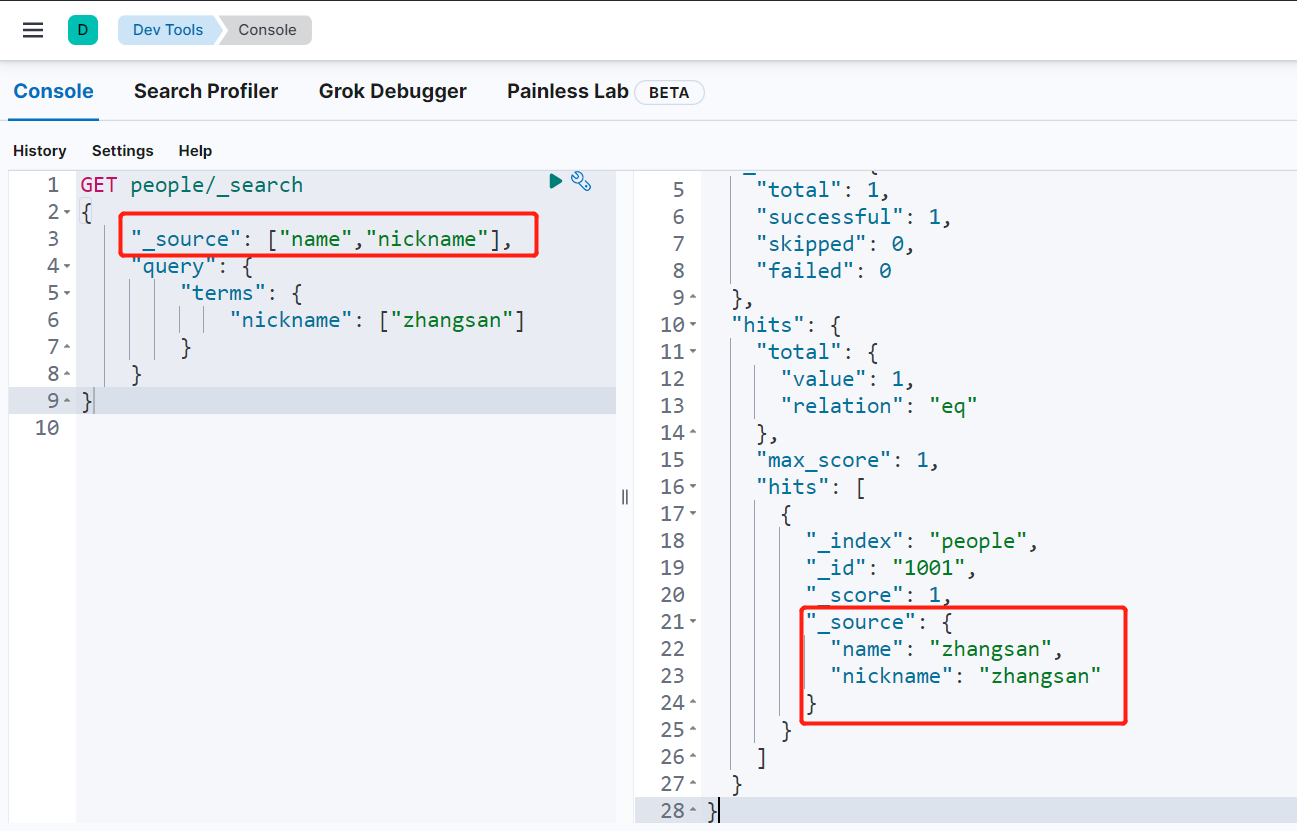Fold the response _source object at line 21

pos(693,622)
